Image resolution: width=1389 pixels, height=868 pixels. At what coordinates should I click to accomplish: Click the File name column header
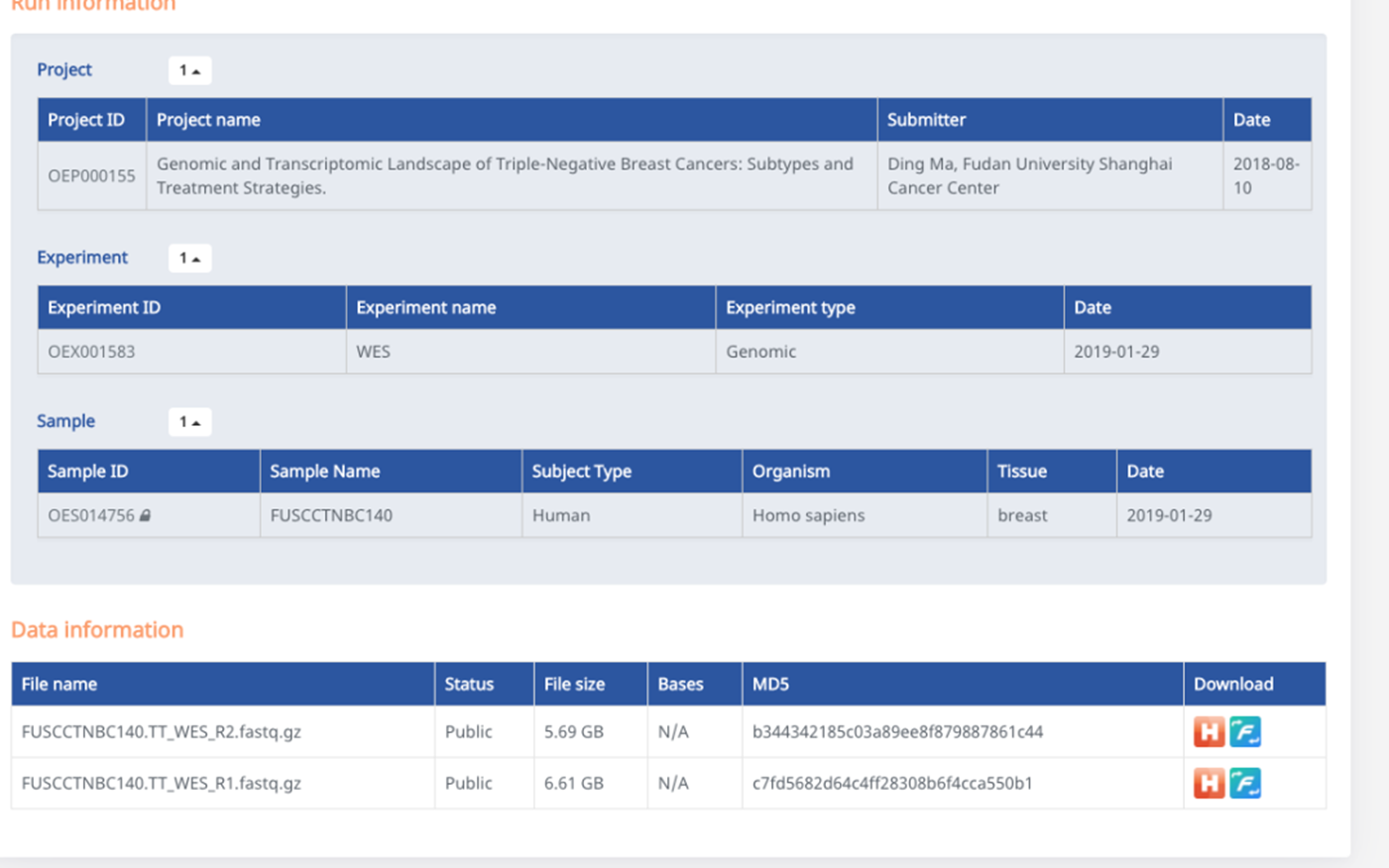pos(222,684)
